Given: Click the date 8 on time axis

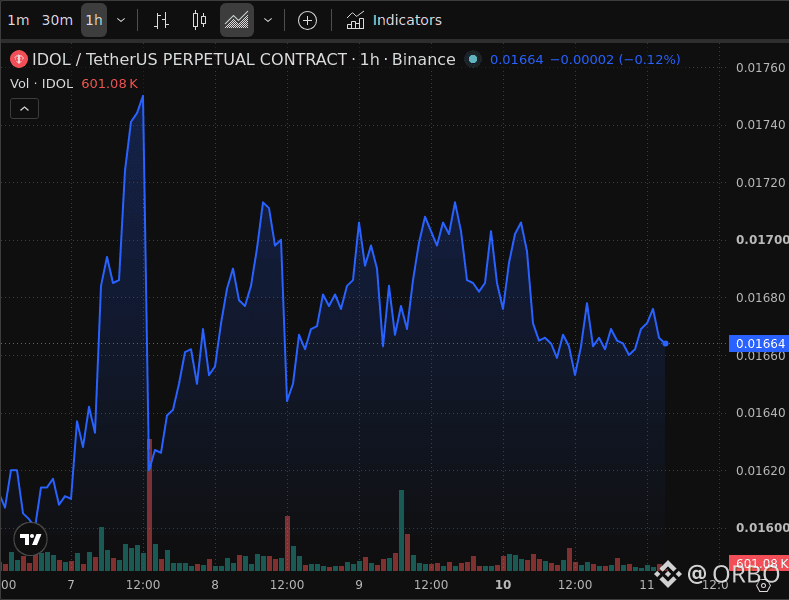Looking at the screenshot, I should tap(215, 584).
